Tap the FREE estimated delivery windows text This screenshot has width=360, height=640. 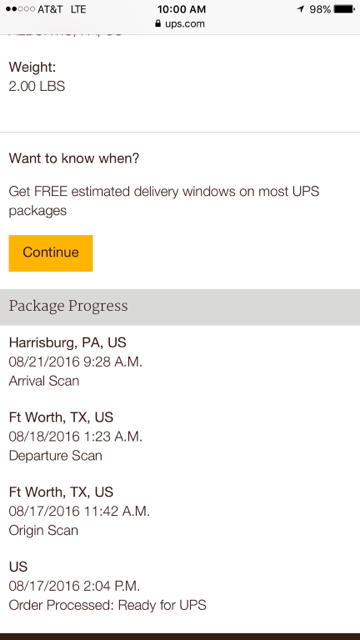tap(164, 201)
